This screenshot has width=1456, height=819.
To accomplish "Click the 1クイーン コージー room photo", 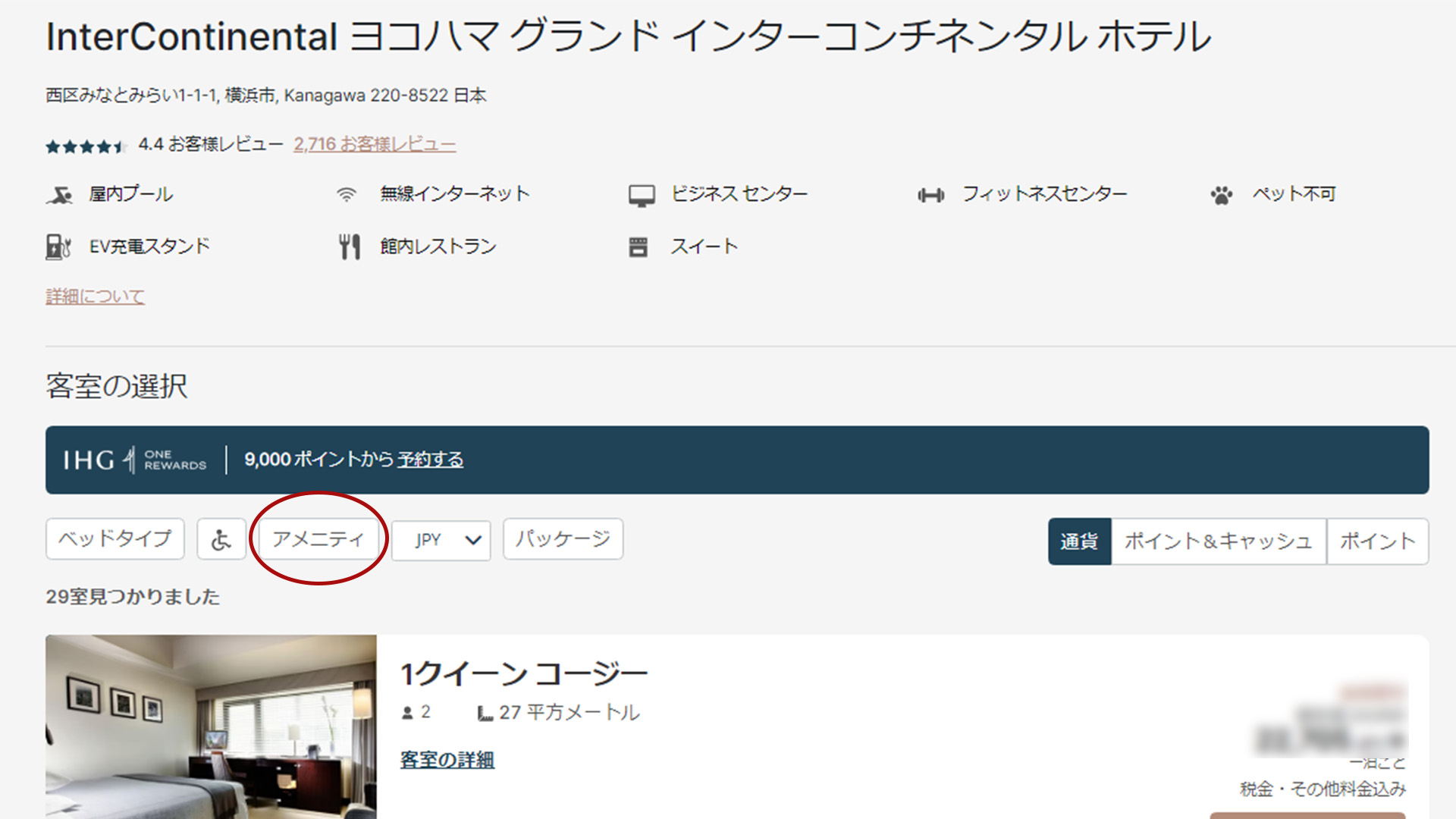I will pos(211,726).
